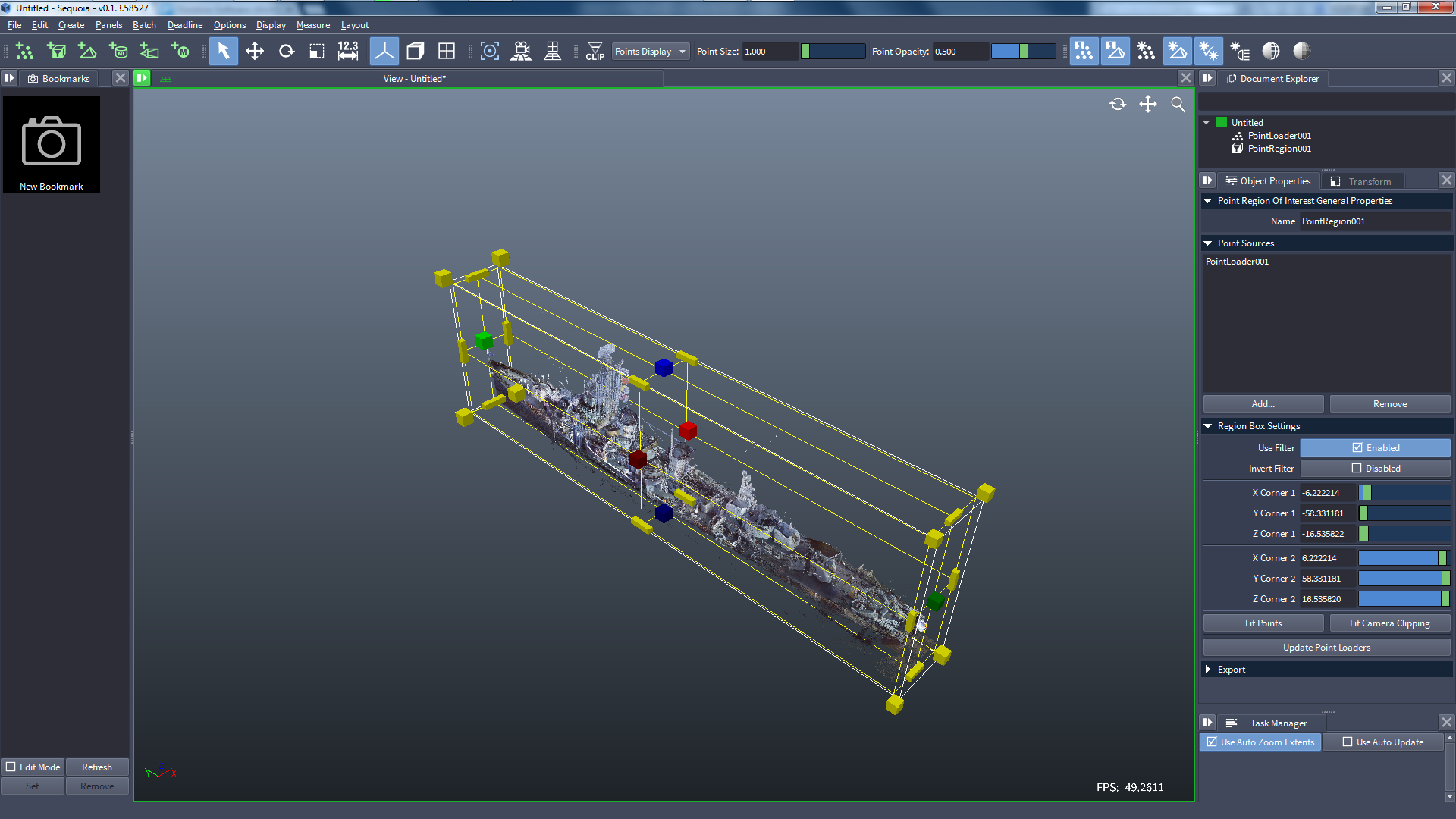
Task: Select the Rotate tool
Action: [x=286, y=51]
